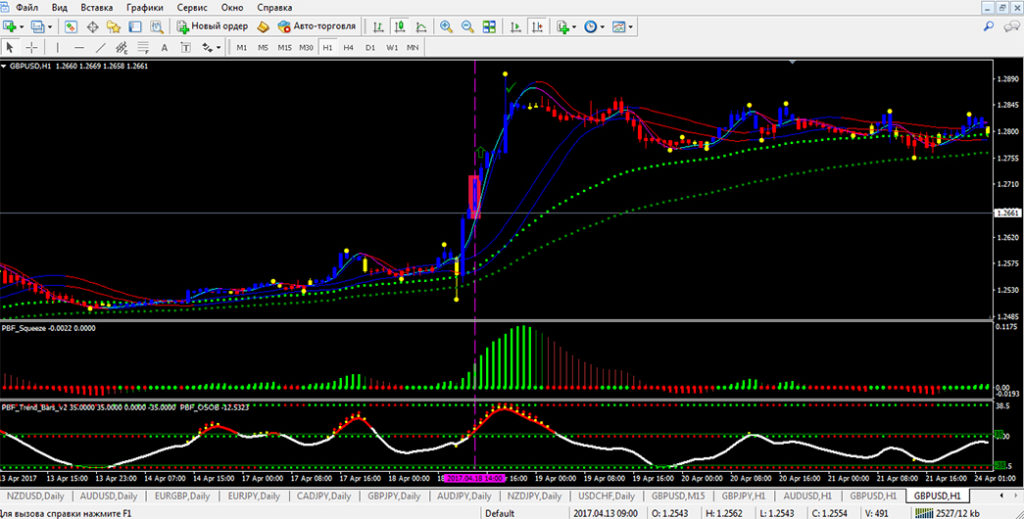Show the Terminal panel icon
This screenshot has height=519, width=1024.
click(135, 27)
